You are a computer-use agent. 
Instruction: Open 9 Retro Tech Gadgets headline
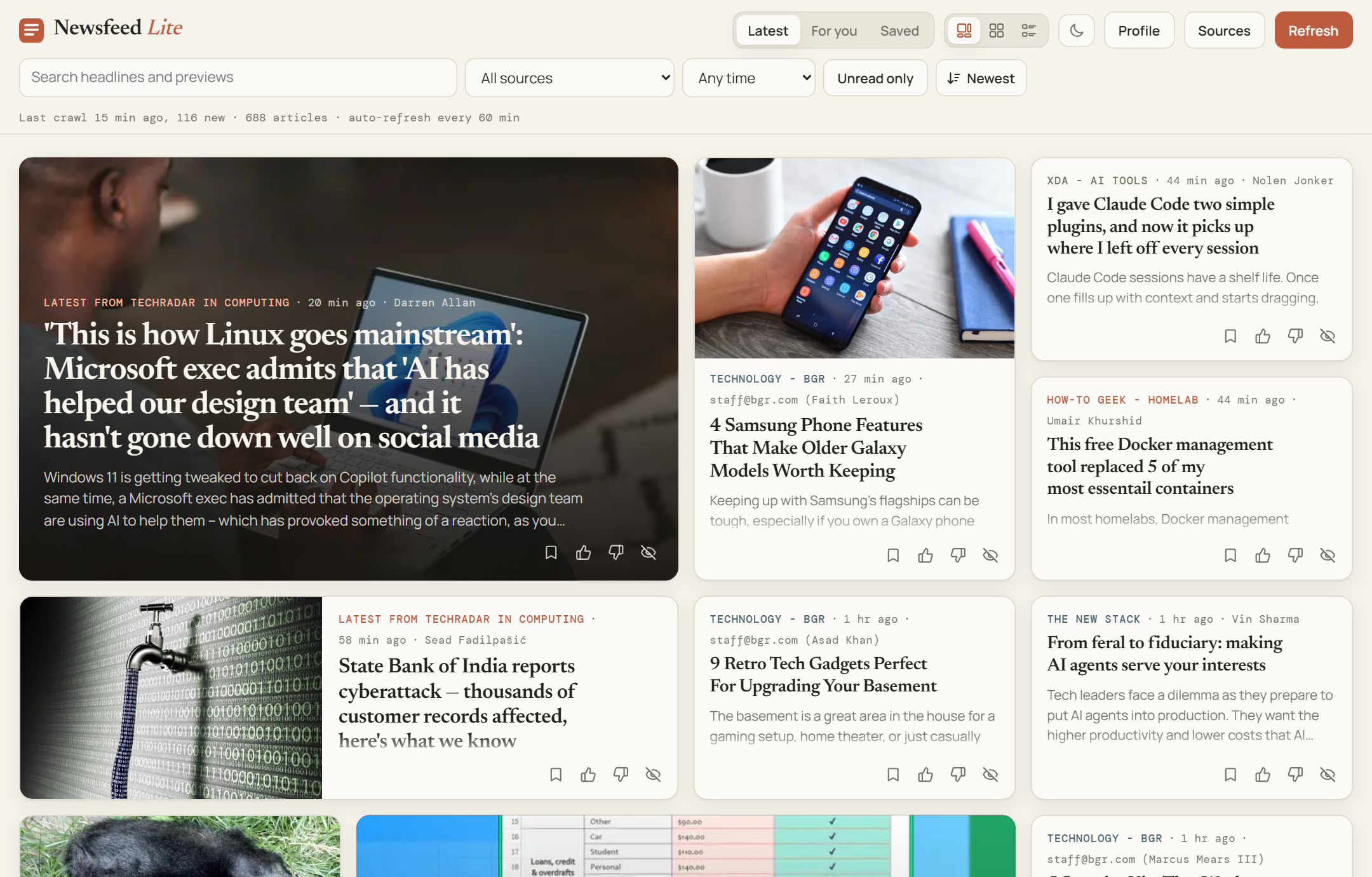(823, 674)
